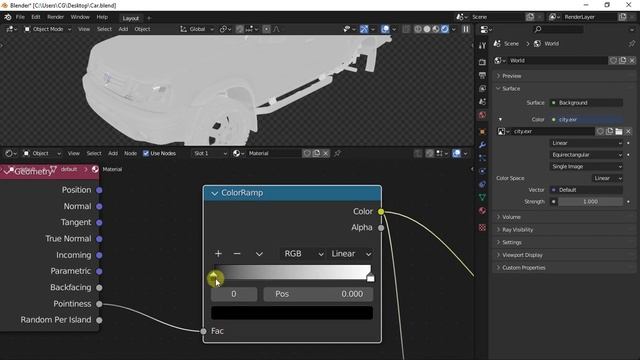Toggle snapping in the 3D viewport

240,29
